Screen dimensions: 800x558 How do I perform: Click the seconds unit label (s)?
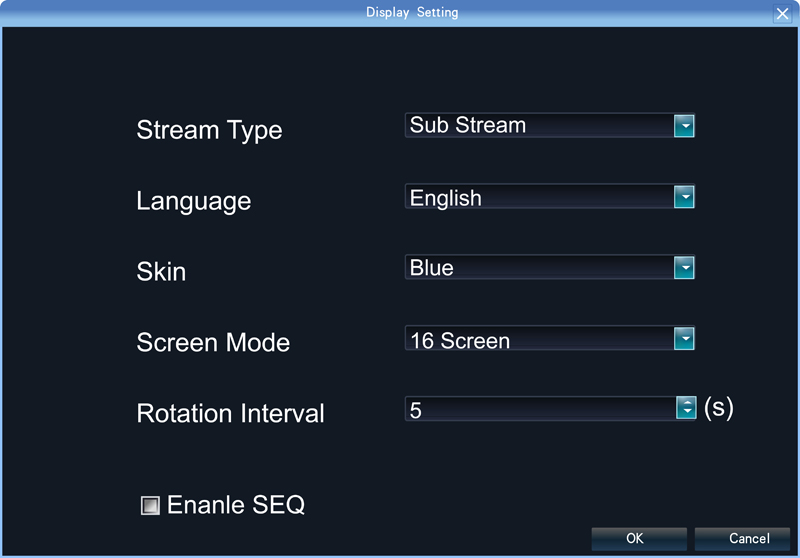click(719, 408)
